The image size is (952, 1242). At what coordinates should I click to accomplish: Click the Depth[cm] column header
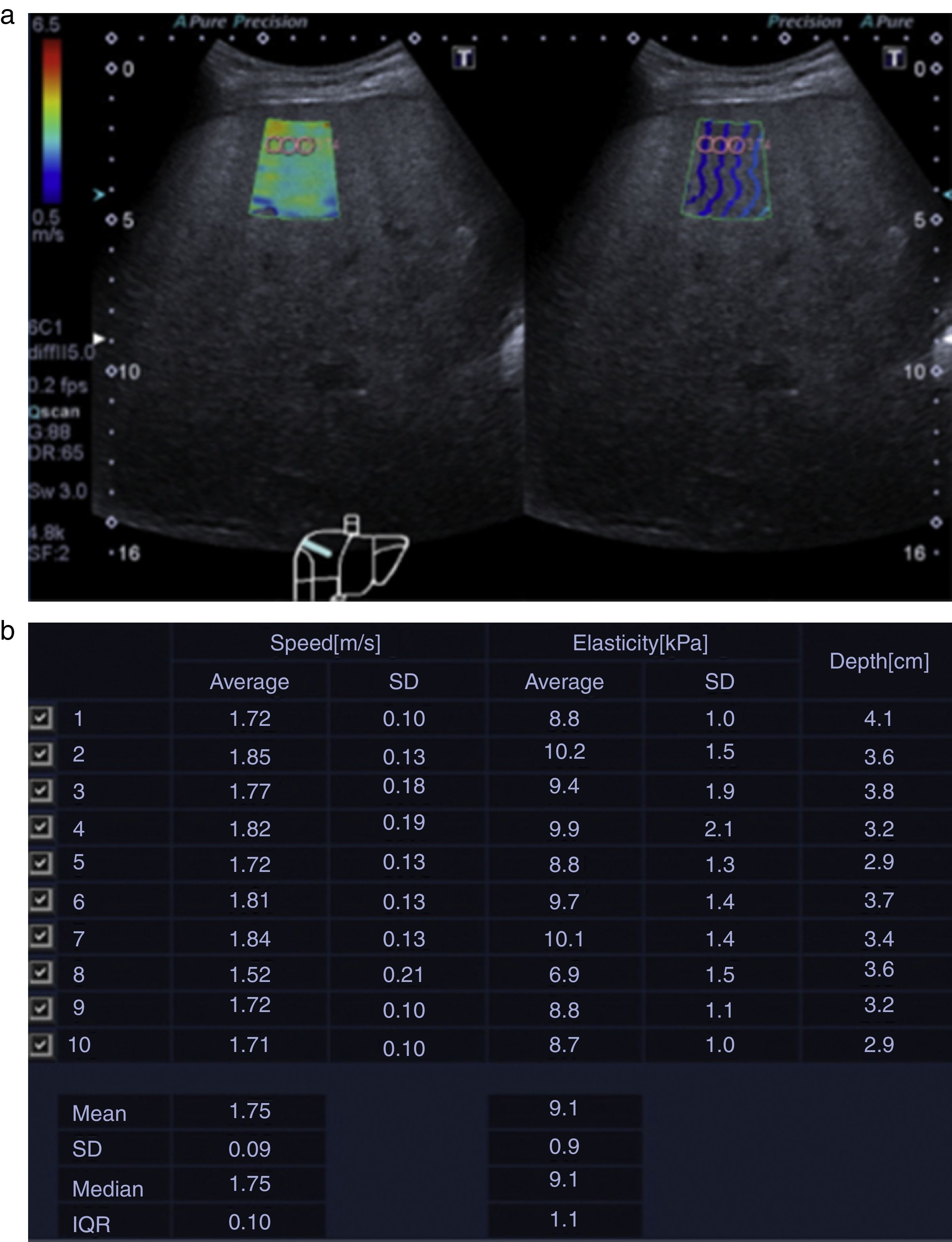pos(879,661)
